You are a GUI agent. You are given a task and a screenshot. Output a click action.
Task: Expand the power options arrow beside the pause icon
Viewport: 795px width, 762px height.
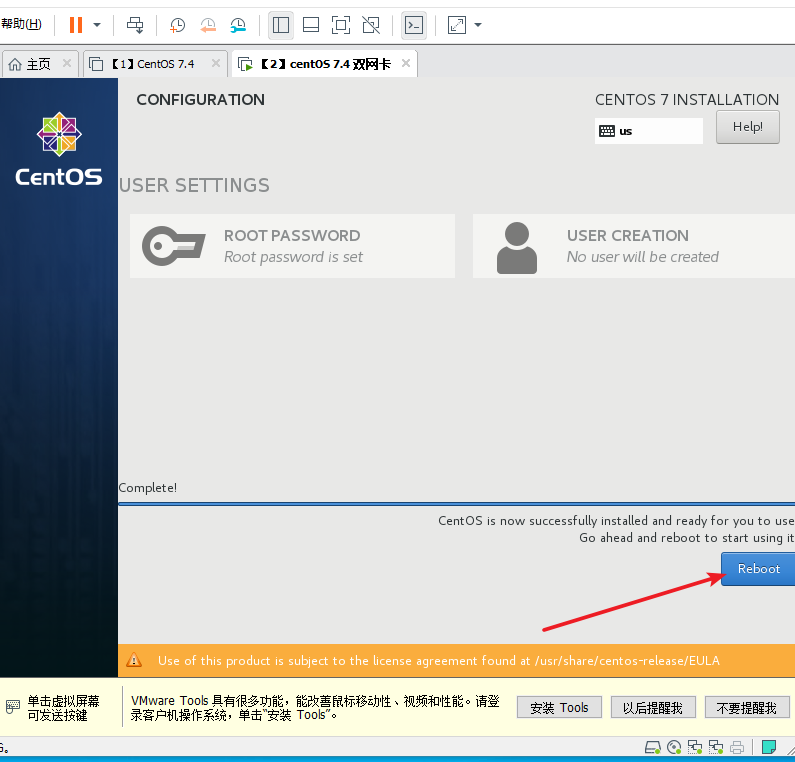tap(97, 25)
